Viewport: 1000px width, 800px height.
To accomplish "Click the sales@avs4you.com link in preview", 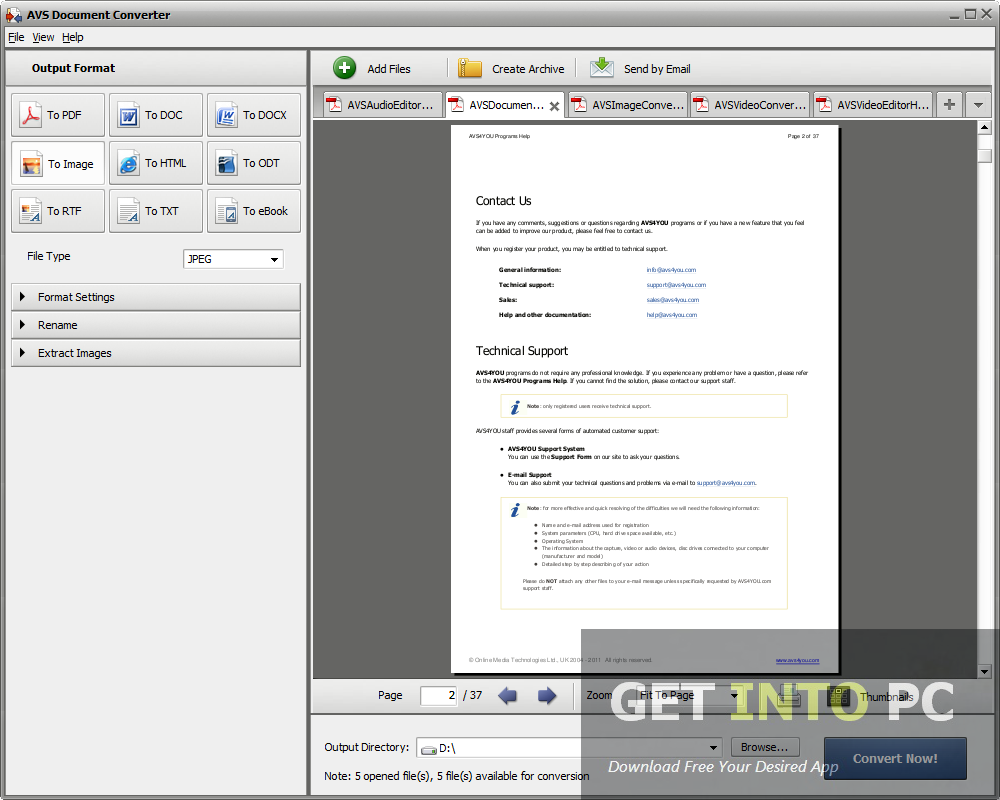I will (673, 300).
